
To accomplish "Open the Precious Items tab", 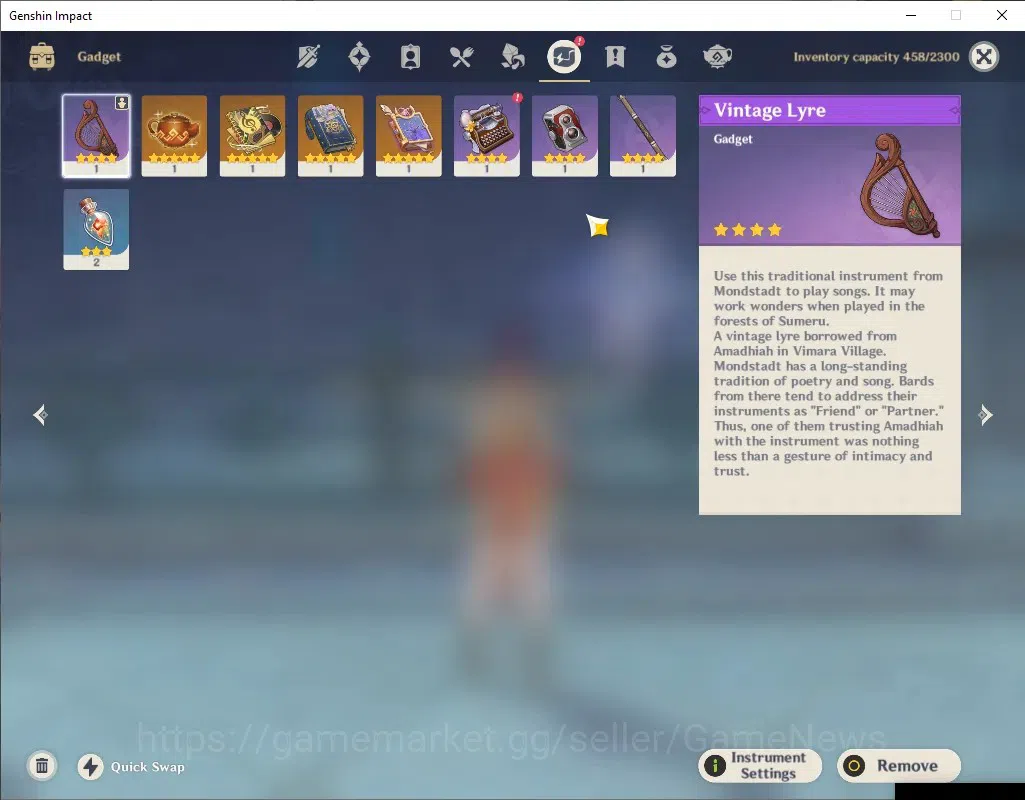I will 666,57.
